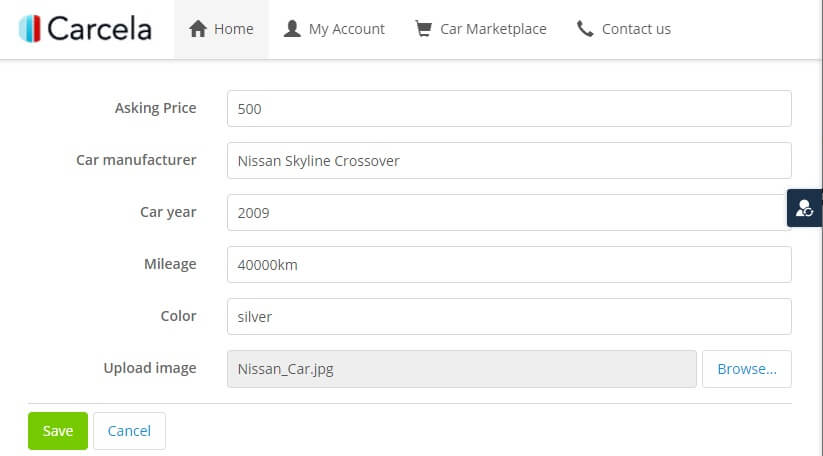Click the Mileage field with 40000km
Image resolution: width=823 pixels, height=456 pixels.
[509, 265]
